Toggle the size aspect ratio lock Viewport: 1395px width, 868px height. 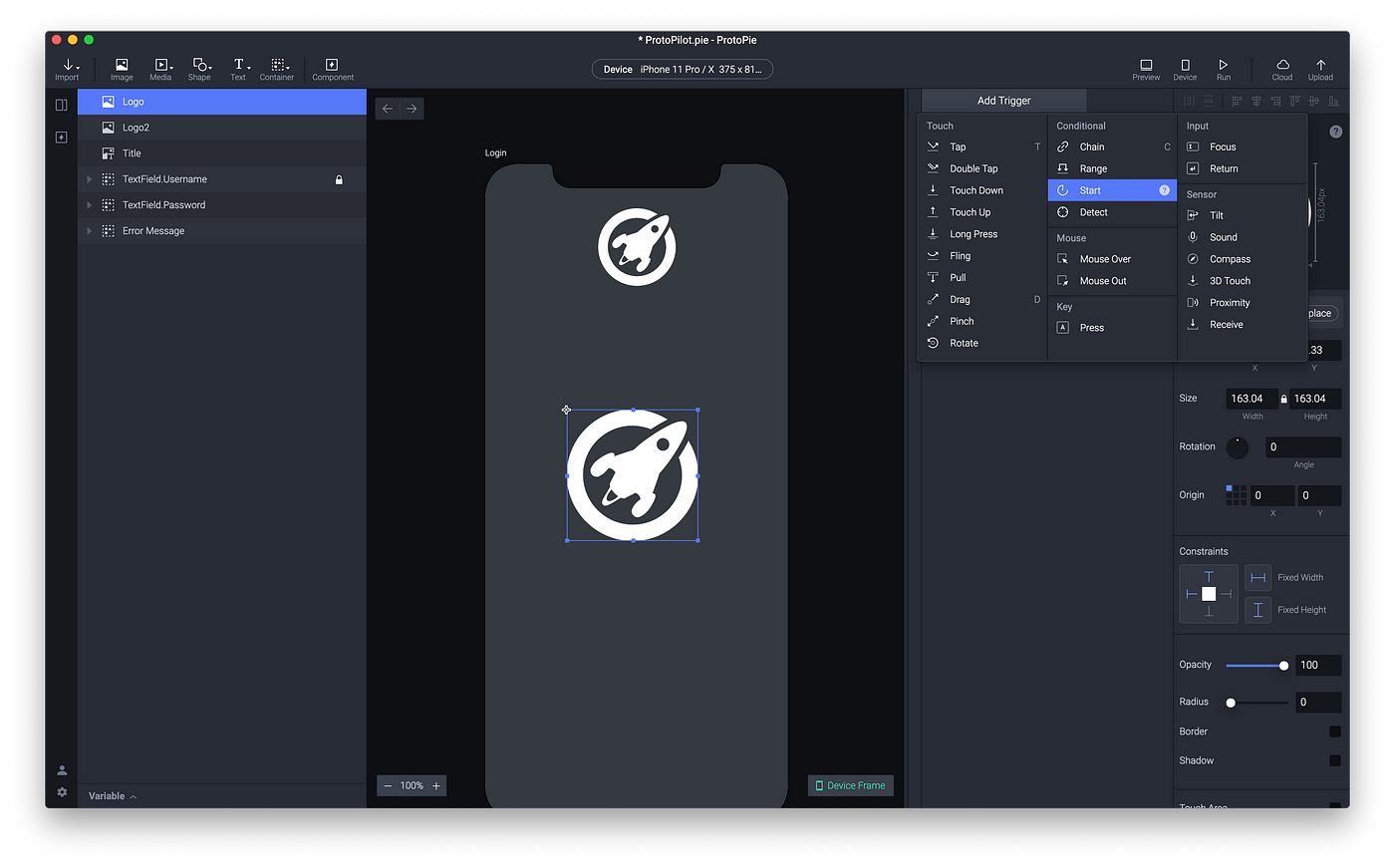coord(1283,399)
